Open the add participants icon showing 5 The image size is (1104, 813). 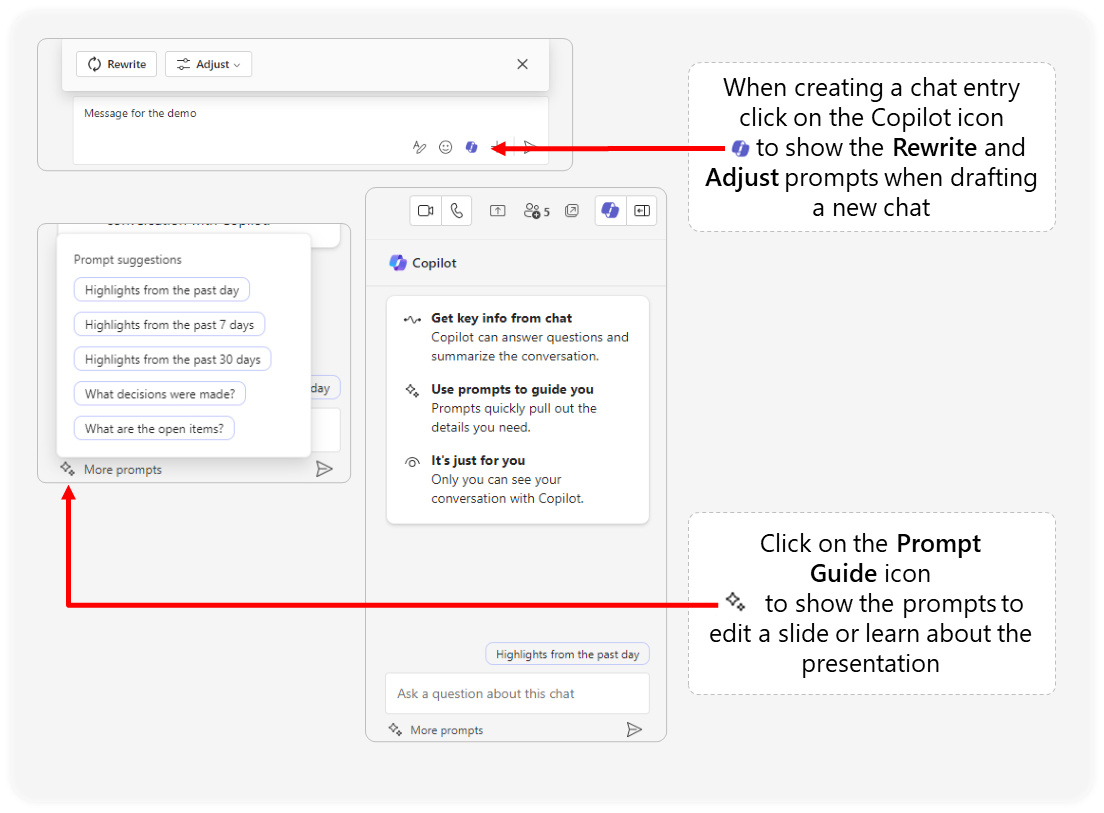click(537, 211)
